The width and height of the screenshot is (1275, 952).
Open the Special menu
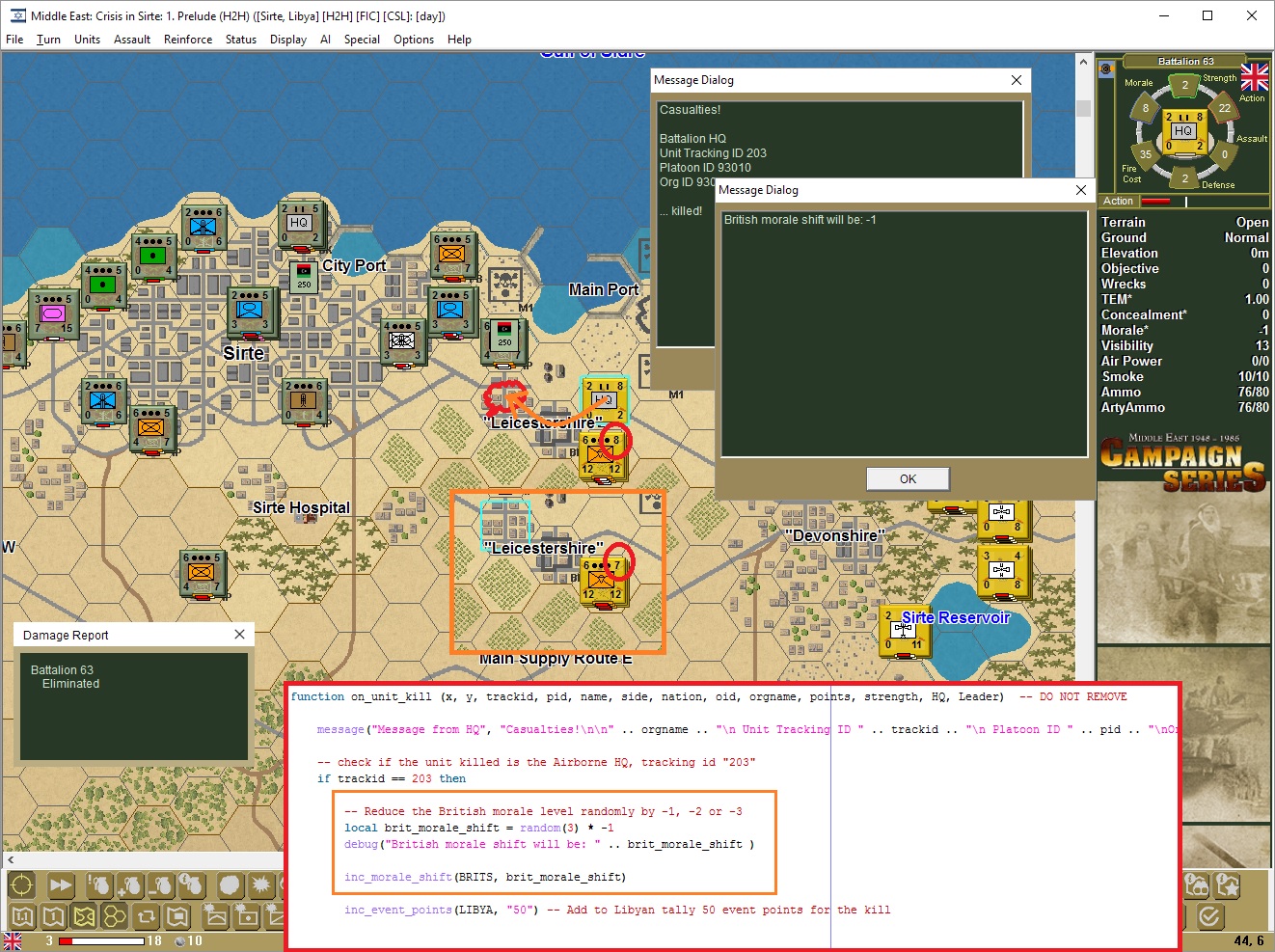coord(362,40)
